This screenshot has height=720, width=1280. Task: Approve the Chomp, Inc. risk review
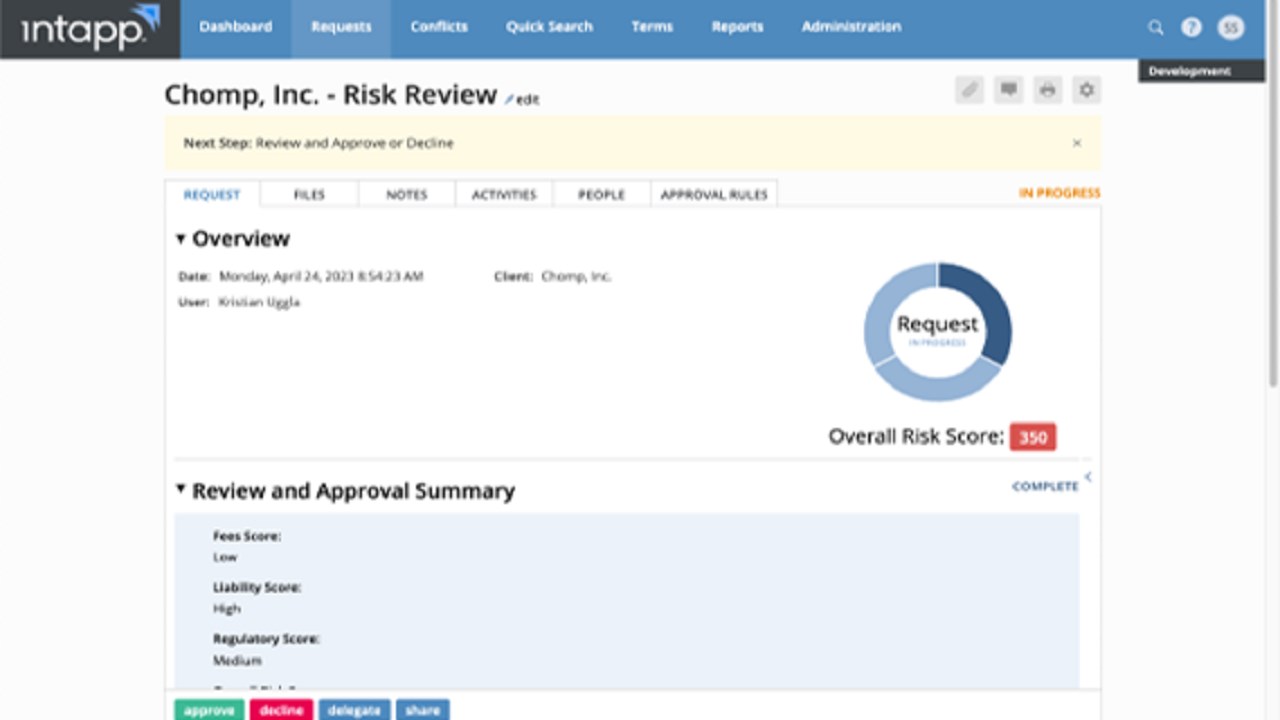(208, 710)
